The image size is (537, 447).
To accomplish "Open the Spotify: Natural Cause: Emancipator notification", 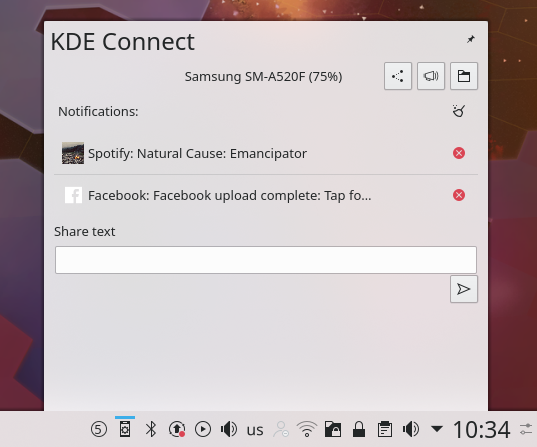I will pyautogui.click(x=197, y=153).
